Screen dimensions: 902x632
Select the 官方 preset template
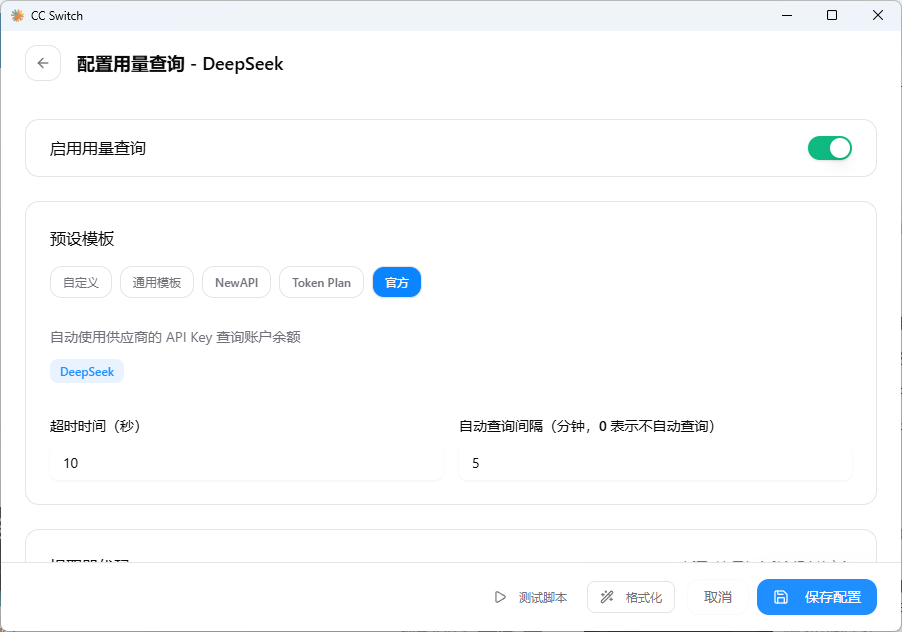coord(397,282)
